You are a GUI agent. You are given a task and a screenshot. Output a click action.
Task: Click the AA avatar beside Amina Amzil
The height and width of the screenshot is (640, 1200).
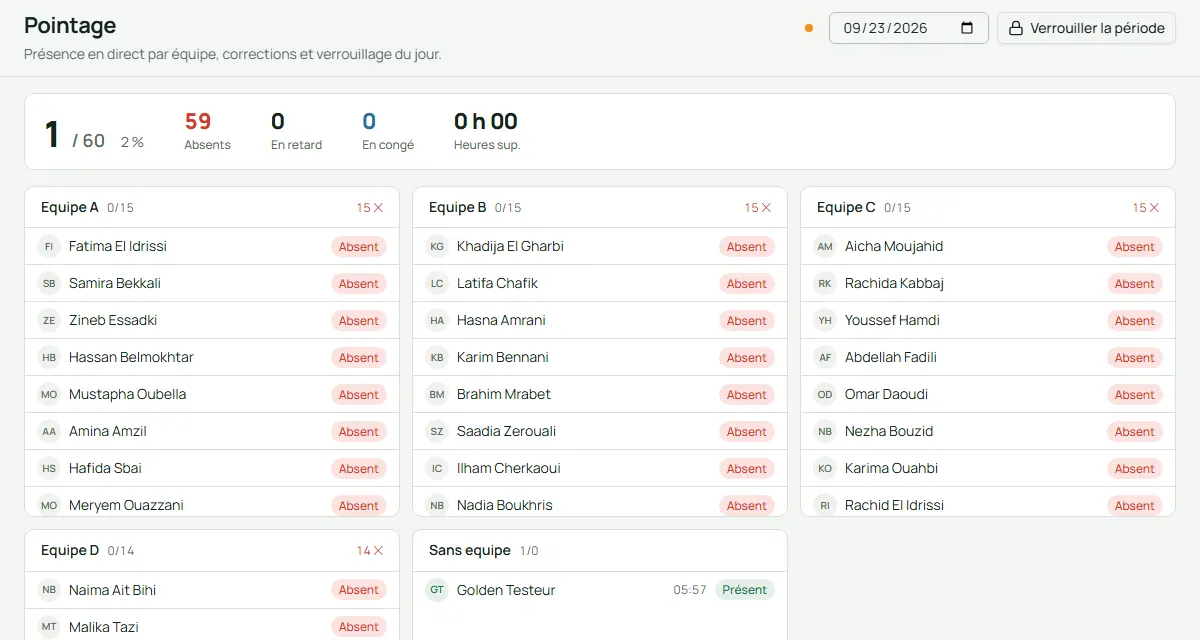(x=49, y=431)
